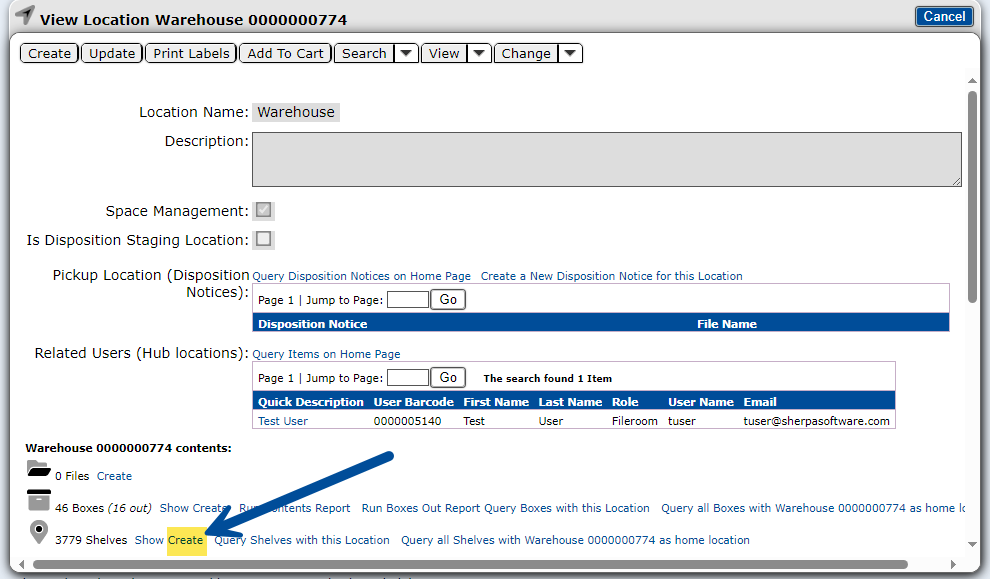
Task: Click the Add To Cart button
Action: pyautogui.click(x=285, y=54)
